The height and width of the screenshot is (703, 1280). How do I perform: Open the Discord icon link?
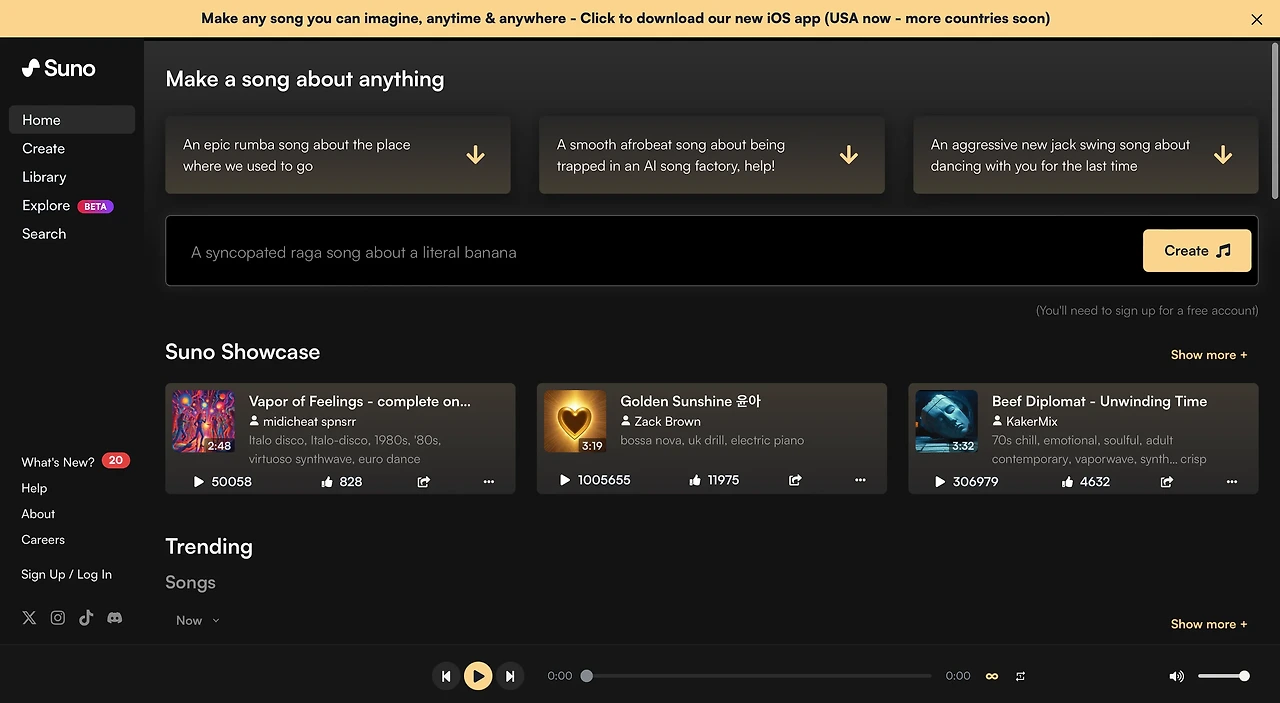coord(115,618)
